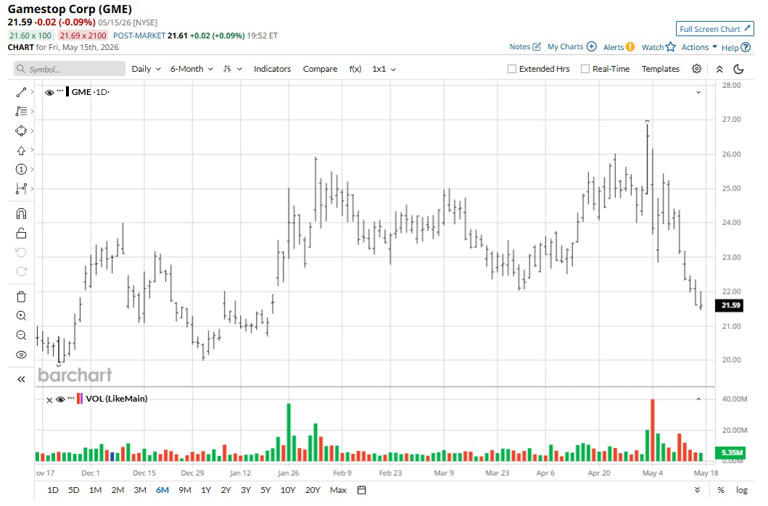
Task: Toggle VOL indicator visibility eye
Action: click(x=60, y=400)
